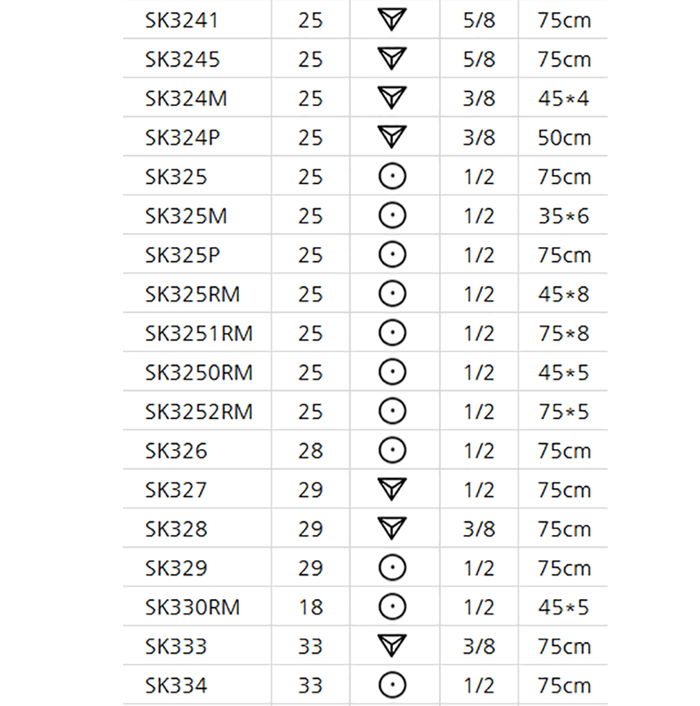Click the SK3251RM product code
The height and width of the screenshot is (706, 700).
[x=199, y=333]
